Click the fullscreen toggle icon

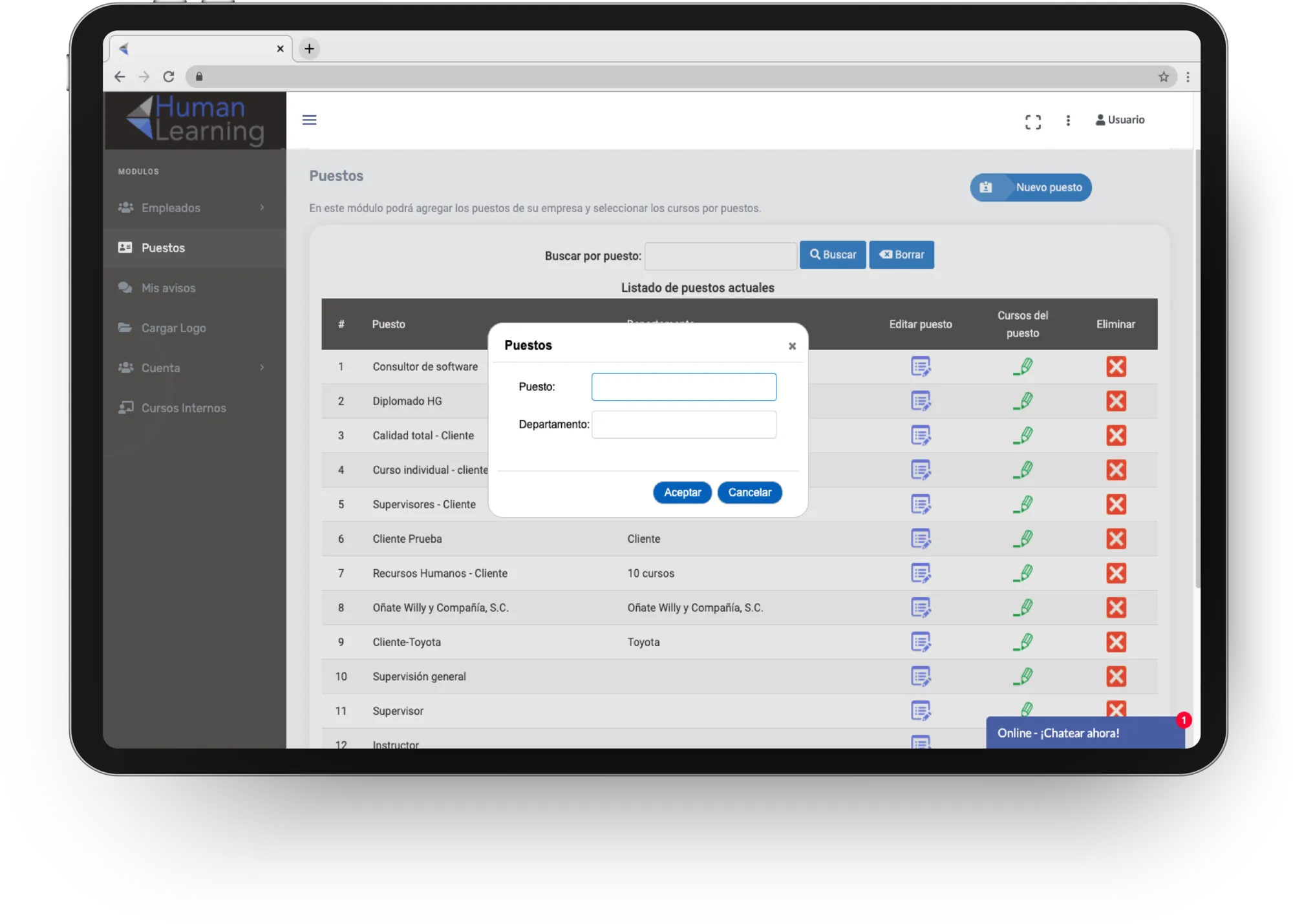1032,121
